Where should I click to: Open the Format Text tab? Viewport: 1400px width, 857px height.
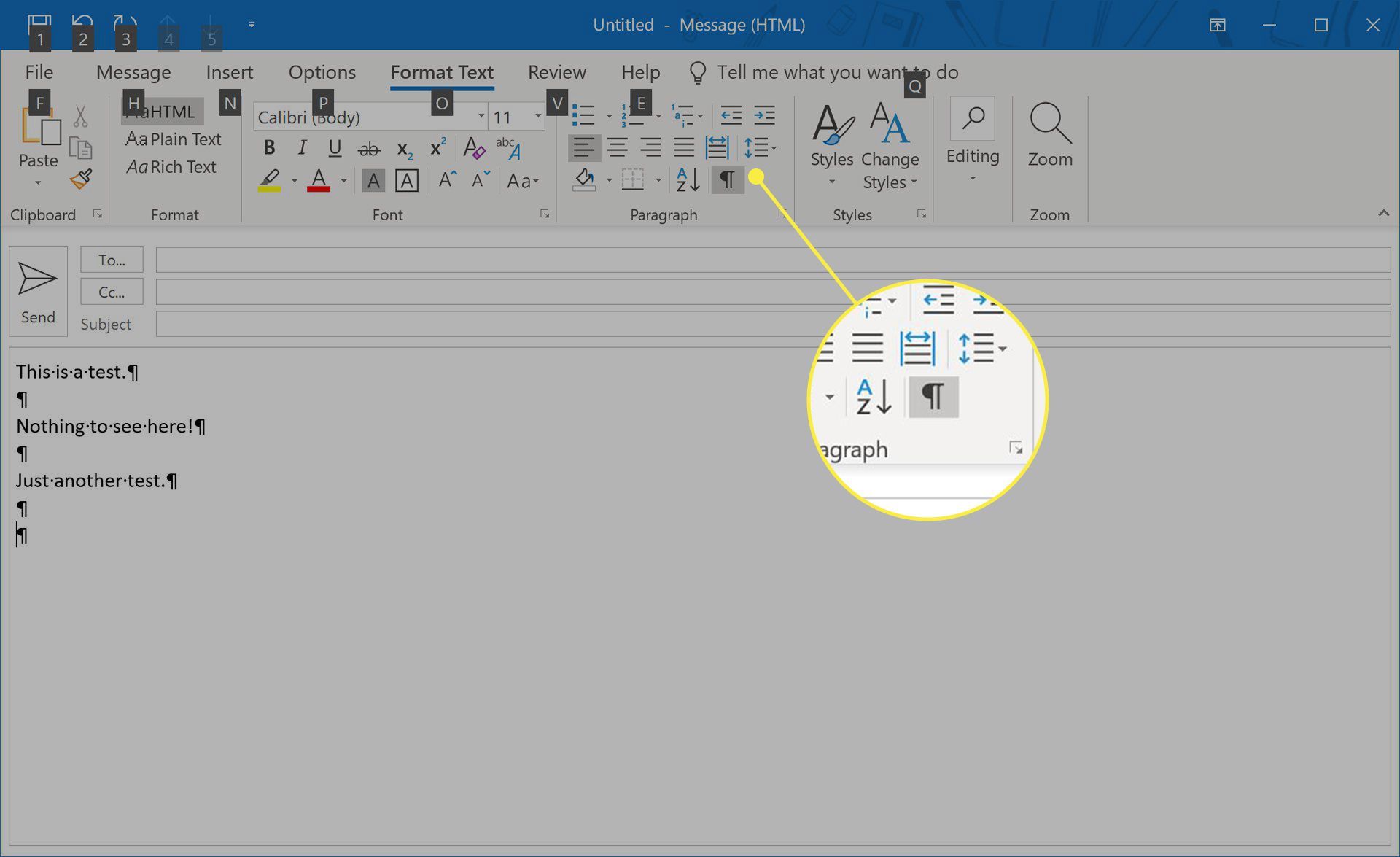point(441,72)
